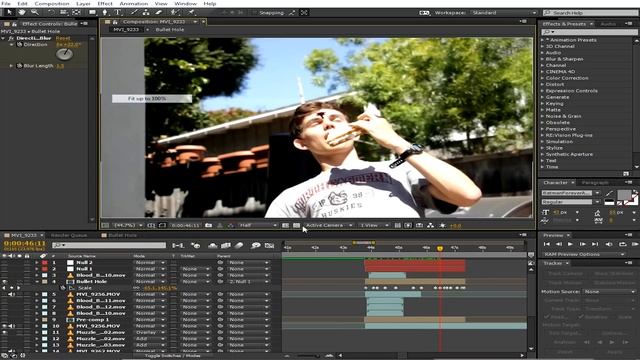Select the Brush tool
This screenshot has height=360, width=640.
(x=134, y=13)
